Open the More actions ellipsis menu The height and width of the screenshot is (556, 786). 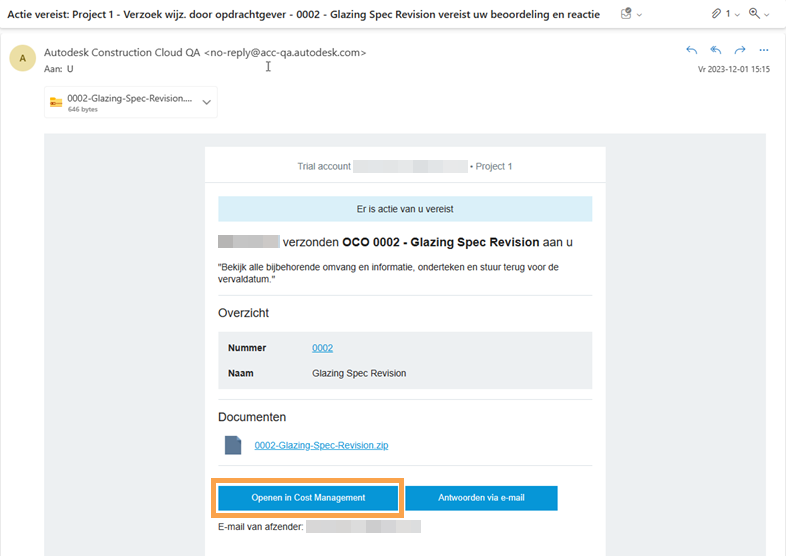764,50
